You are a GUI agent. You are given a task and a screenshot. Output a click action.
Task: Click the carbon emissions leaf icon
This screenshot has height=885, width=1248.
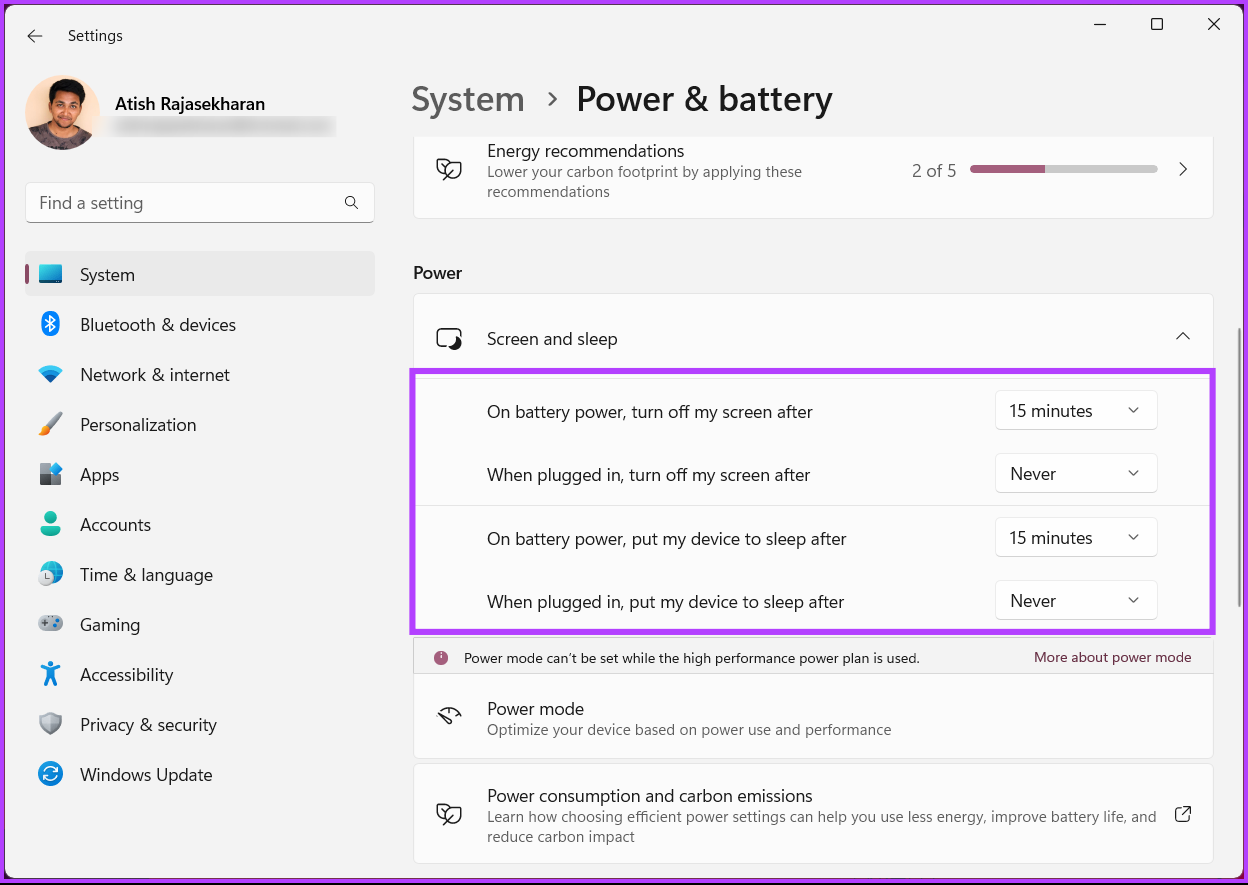[449, 814]
